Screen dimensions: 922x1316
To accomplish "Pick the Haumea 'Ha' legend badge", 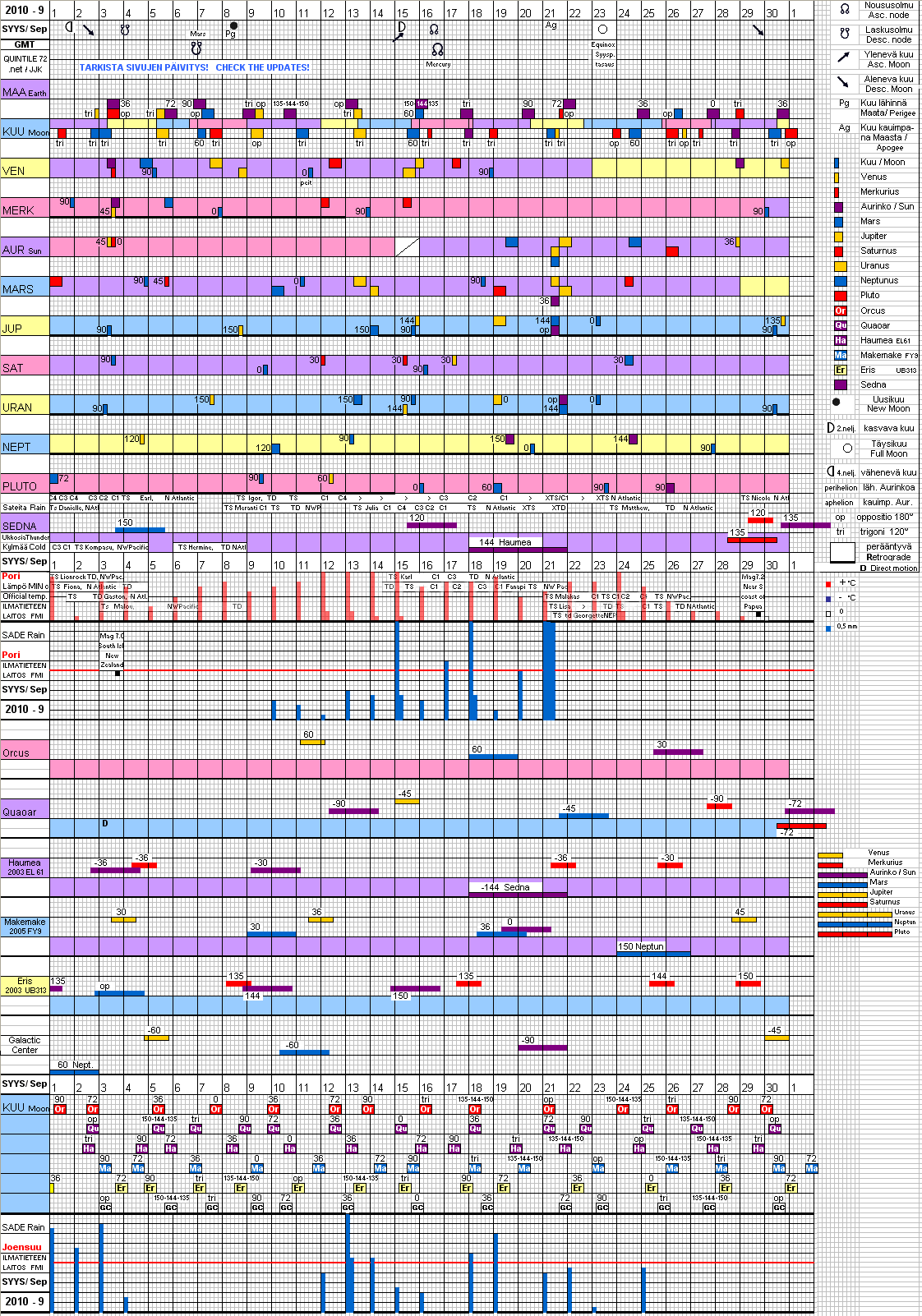I will click(840, 340).
